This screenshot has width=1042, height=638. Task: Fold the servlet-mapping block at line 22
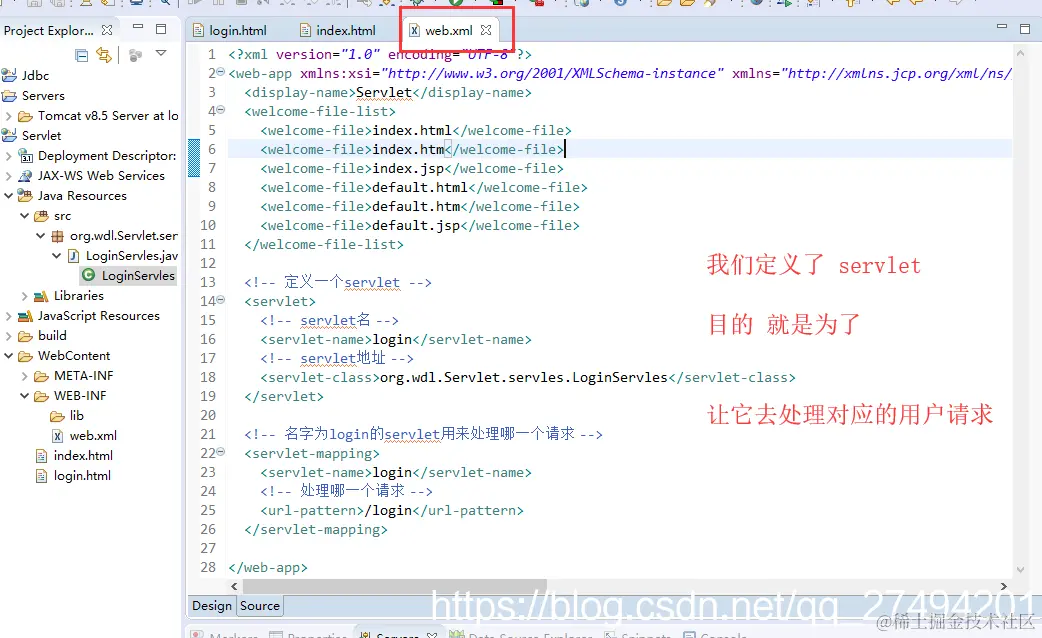click(x=221, y=452)
